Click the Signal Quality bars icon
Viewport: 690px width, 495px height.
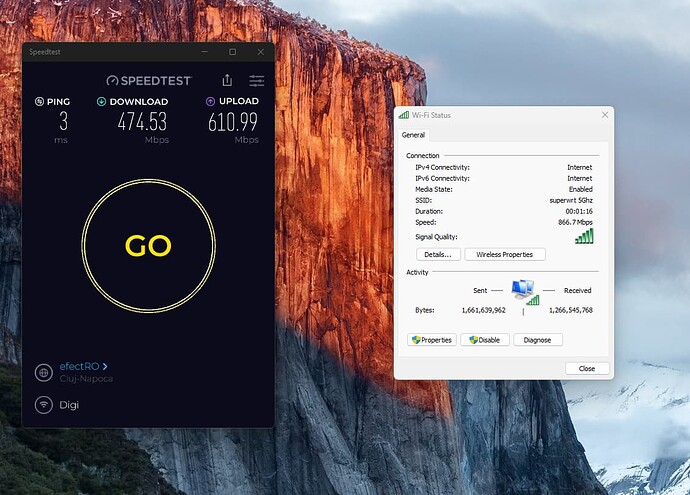[x=584, y=236]
